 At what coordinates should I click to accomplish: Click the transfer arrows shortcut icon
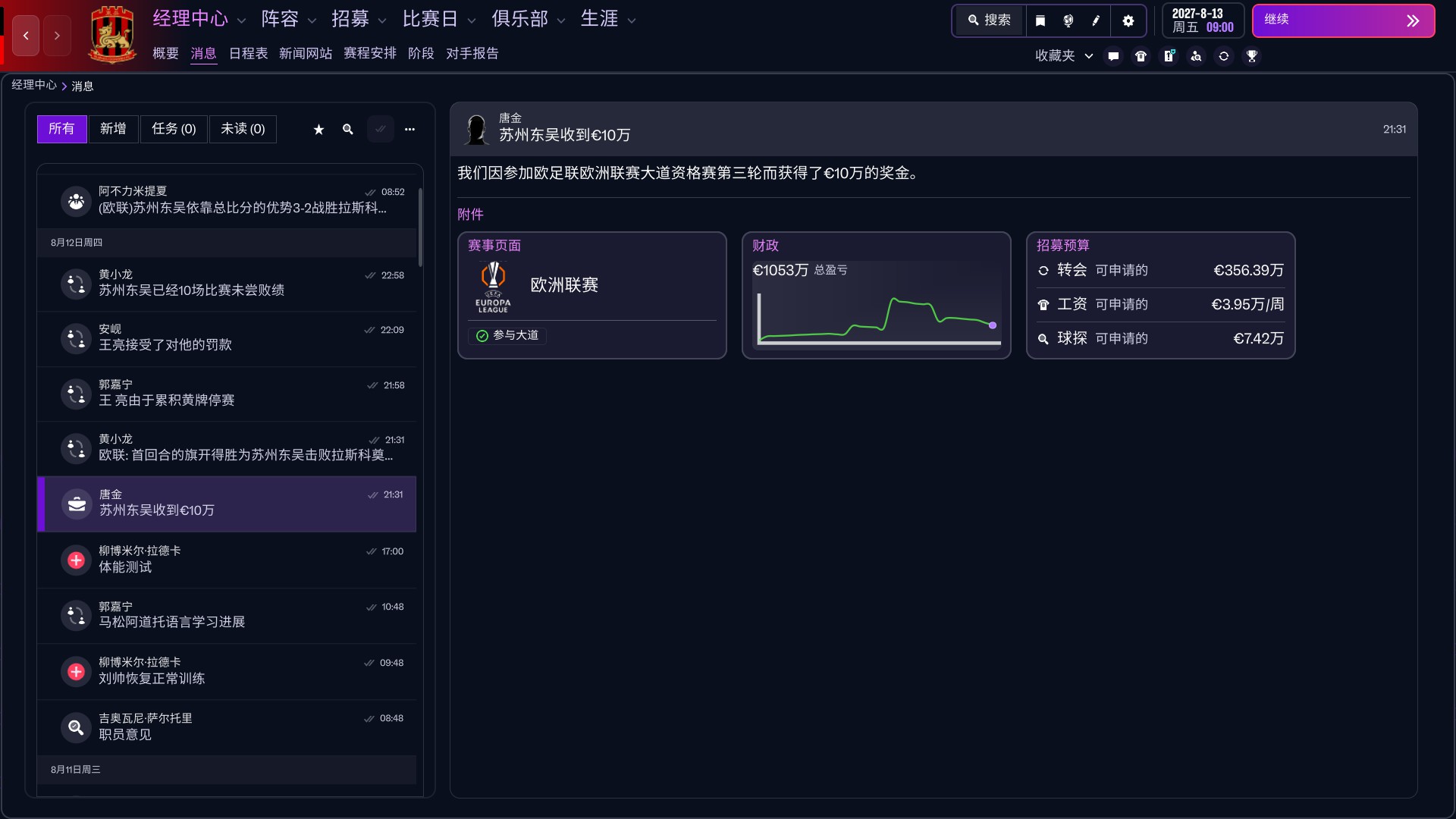(x=1223, y=56)
